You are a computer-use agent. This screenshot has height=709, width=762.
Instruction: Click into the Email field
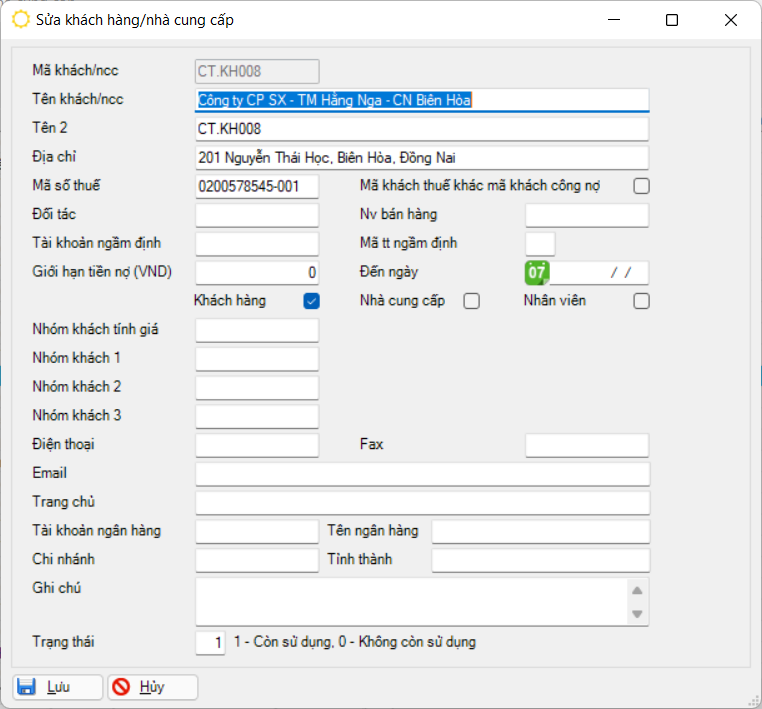coord(422,474)
